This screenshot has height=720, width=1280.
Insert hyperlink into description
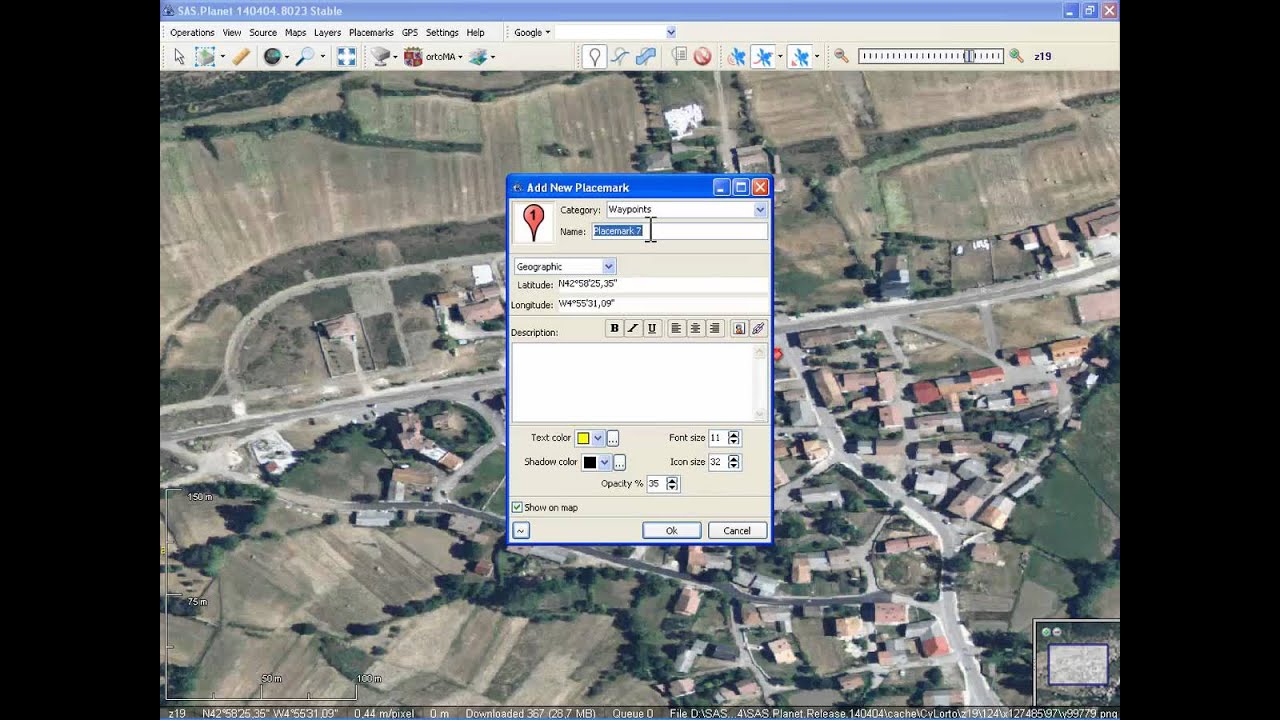click(758, 328)
